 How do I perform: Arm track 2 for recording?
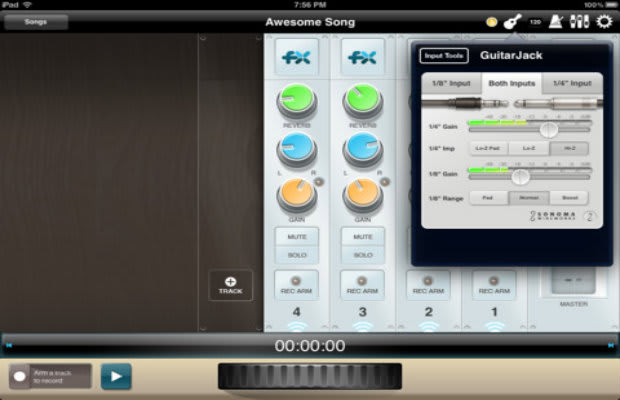(x=428, y=285)
